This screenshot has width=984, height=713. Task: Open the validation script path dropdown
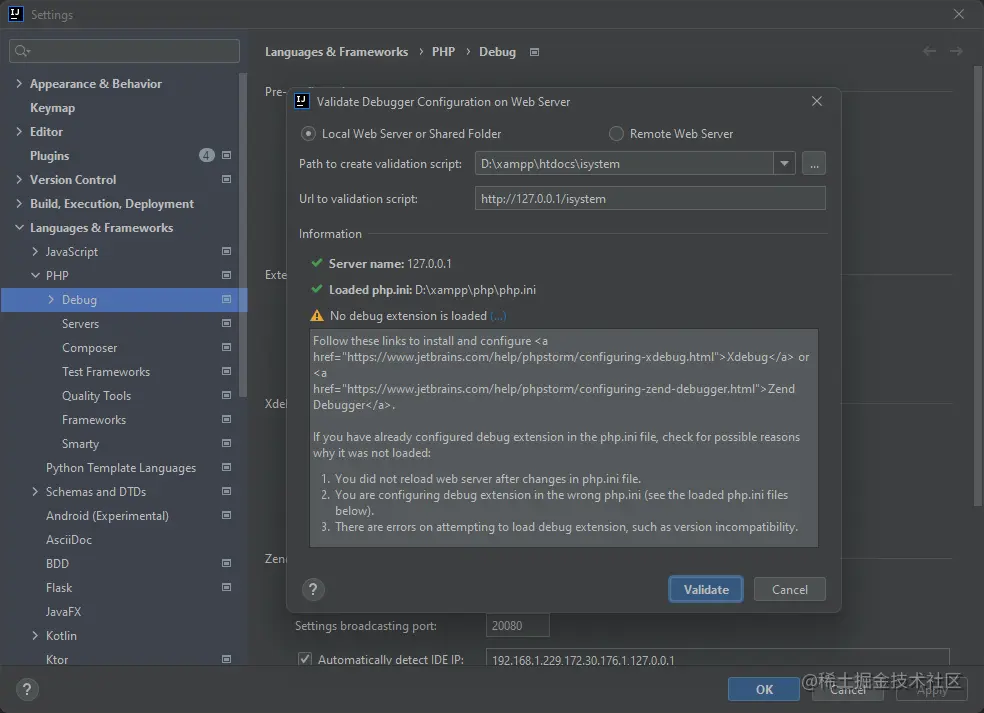[x=784, y=164]
